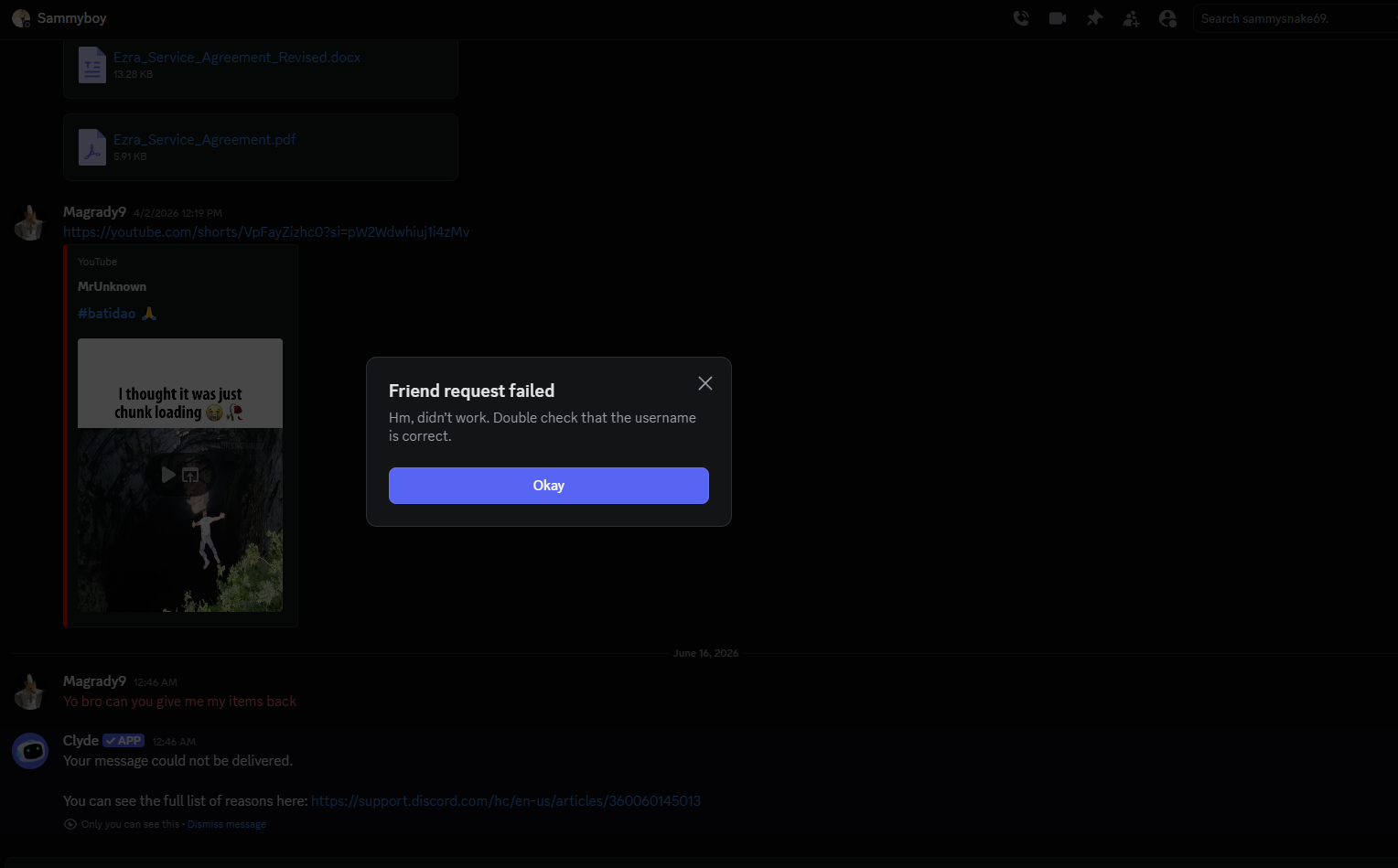This screenshot has height=868, width=1398.
Task: Start a voice call with Sammyboy
Action: click(x=1021, y=18)
